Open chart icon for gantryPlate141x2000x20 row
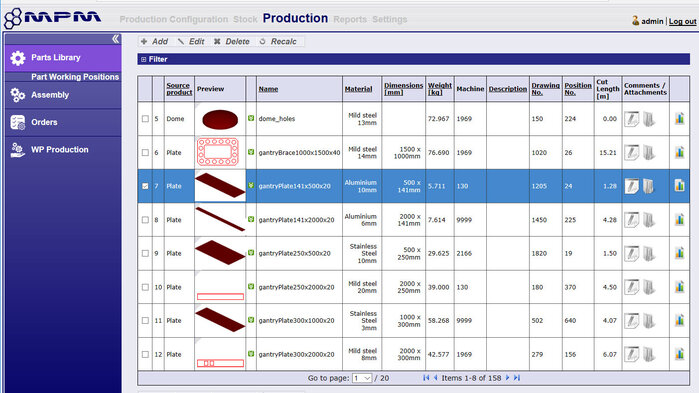Screen dimensions: 699x393 tap(679, 219)
